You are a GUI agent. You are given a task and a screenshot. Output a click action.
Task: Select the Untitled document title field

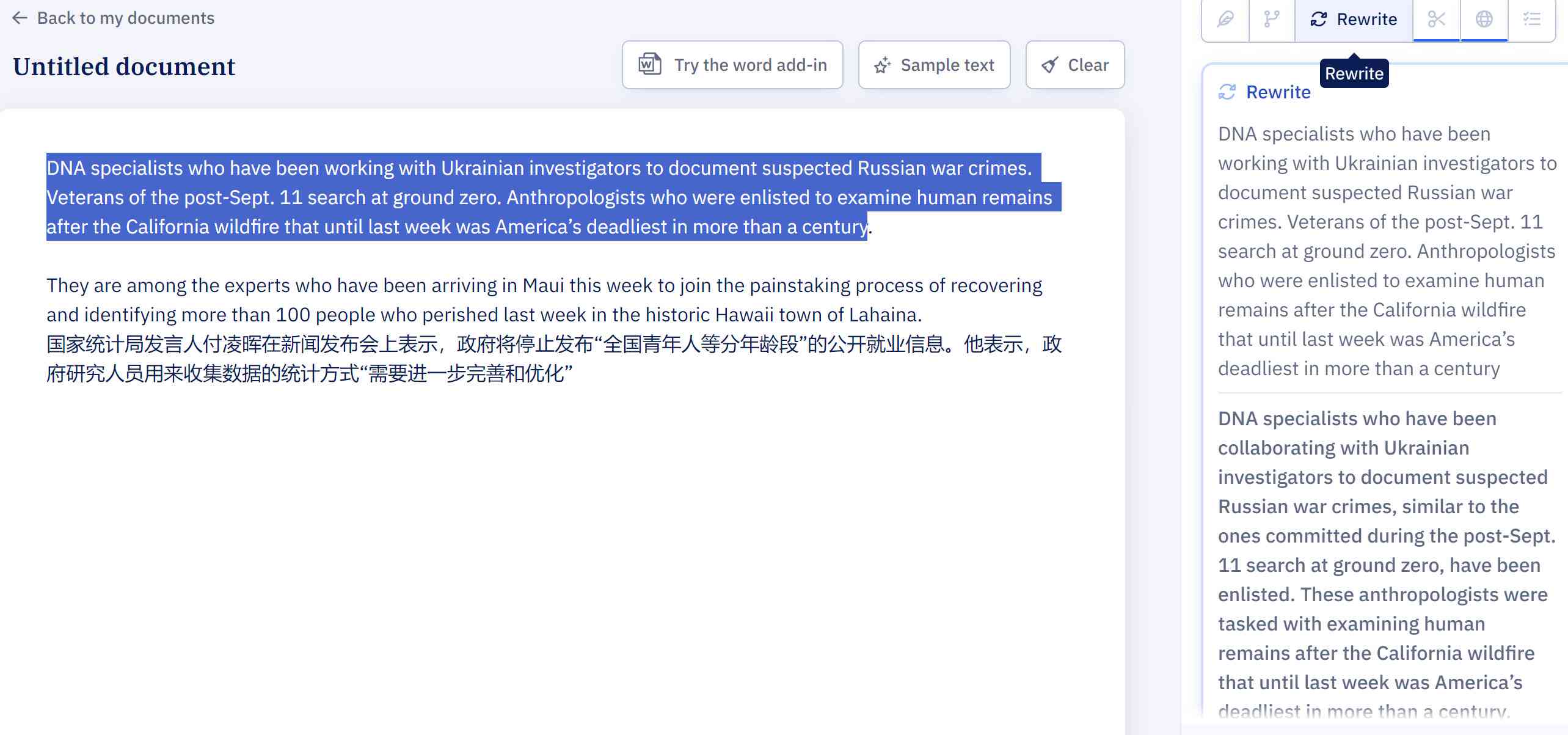coord(123,67)
